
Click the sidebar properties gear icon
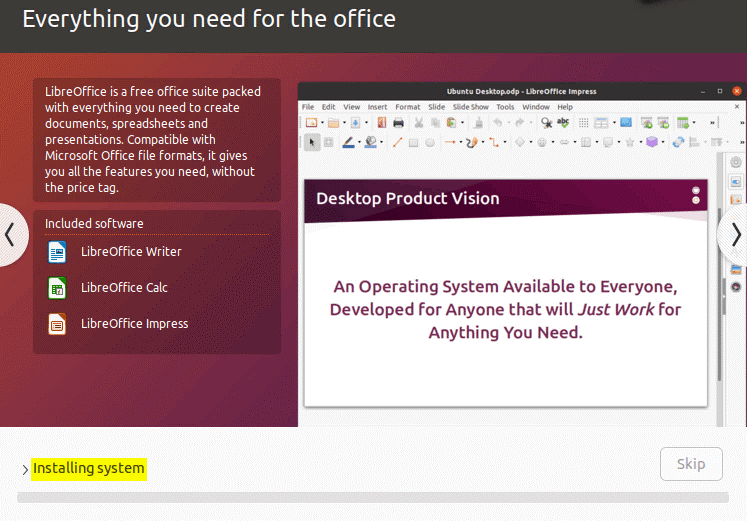[x=736, y=162]
